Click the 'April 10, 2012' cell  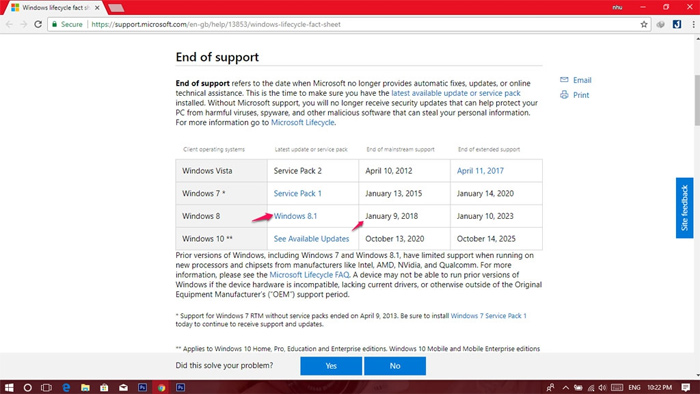click(x=404, y=170)
